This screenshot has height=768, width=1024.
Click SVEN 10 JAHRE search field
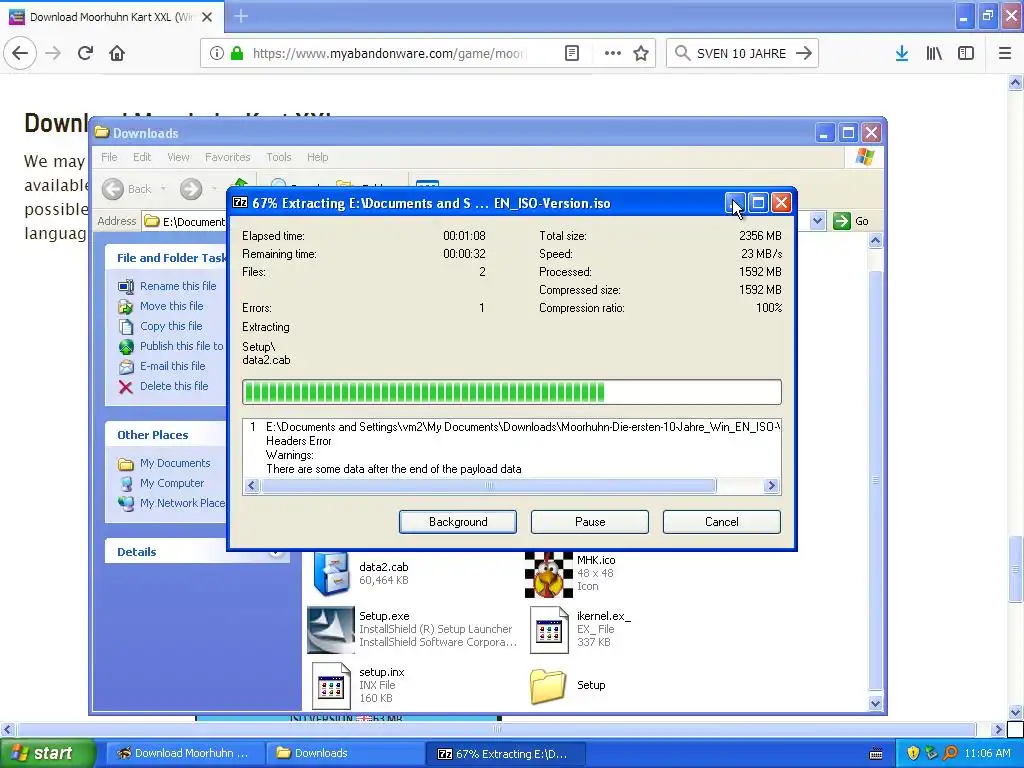click(741, 53)
